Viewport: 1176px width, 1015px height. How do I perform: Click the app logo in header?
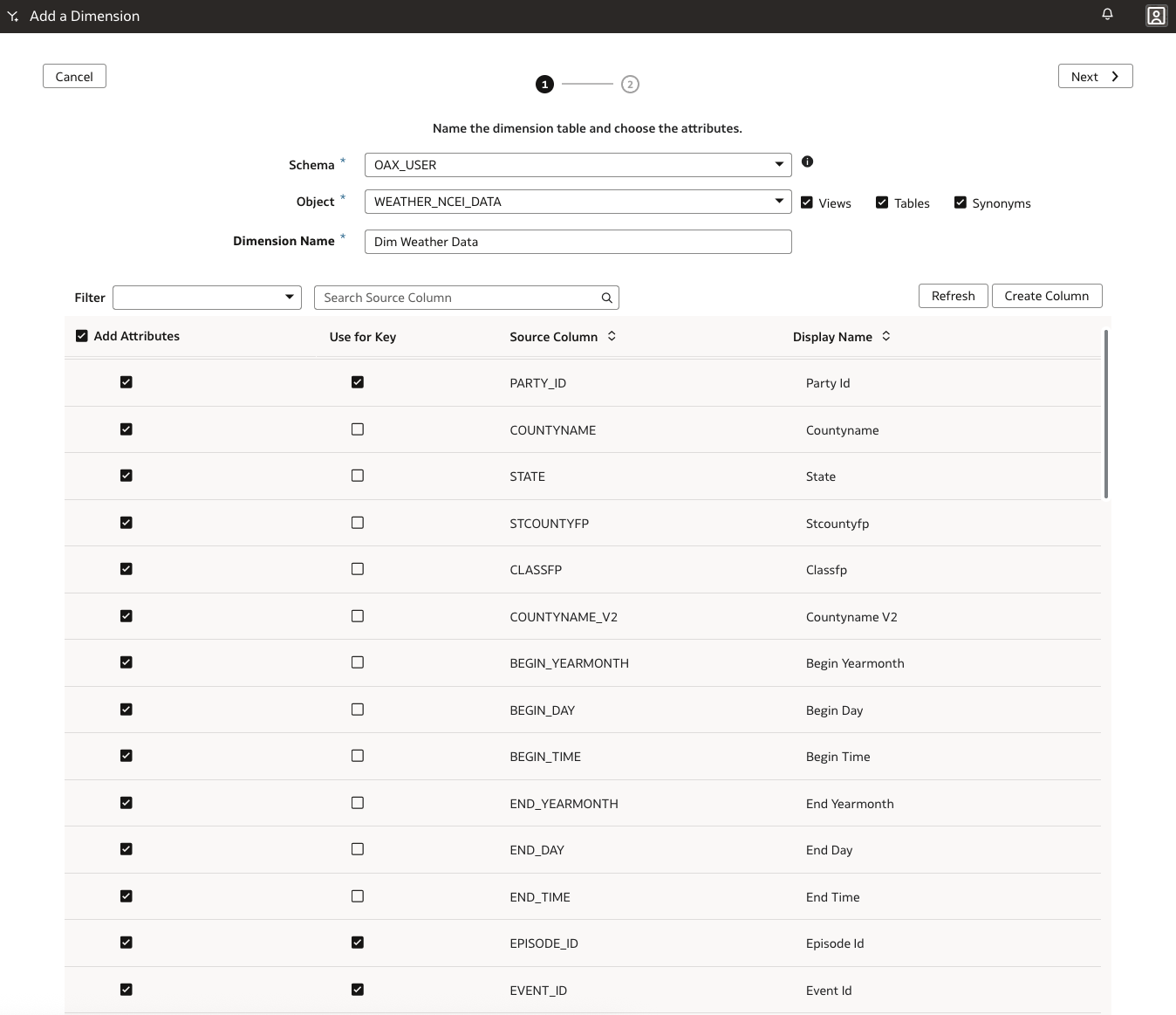click(x=13, y=16)
